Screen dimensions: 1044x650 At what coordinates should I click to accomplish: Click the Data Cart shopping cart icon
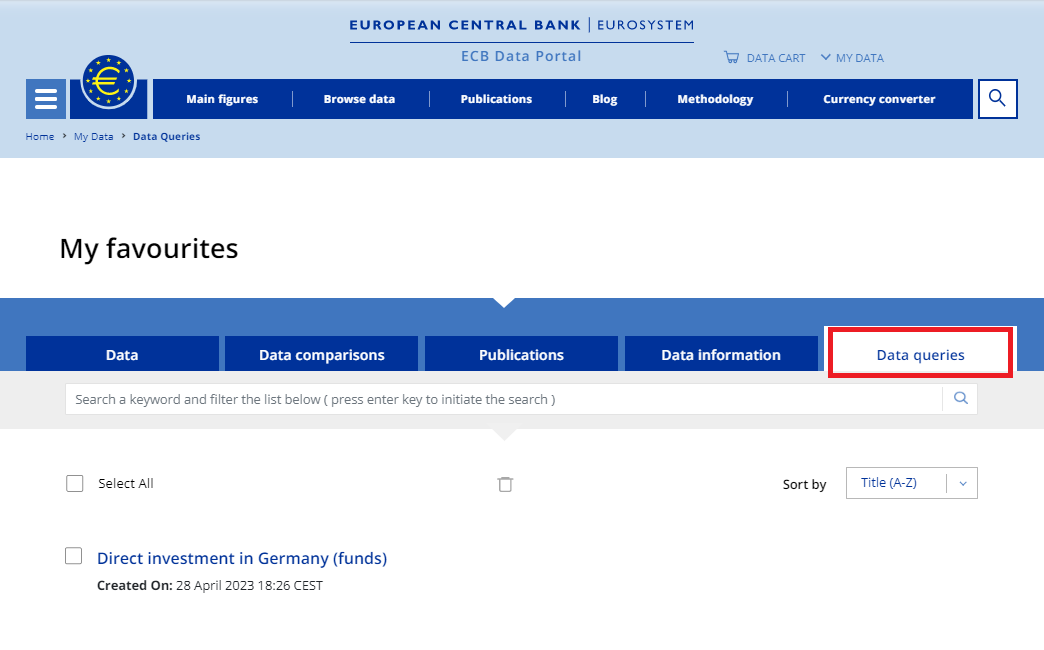[x=732, y=58]
